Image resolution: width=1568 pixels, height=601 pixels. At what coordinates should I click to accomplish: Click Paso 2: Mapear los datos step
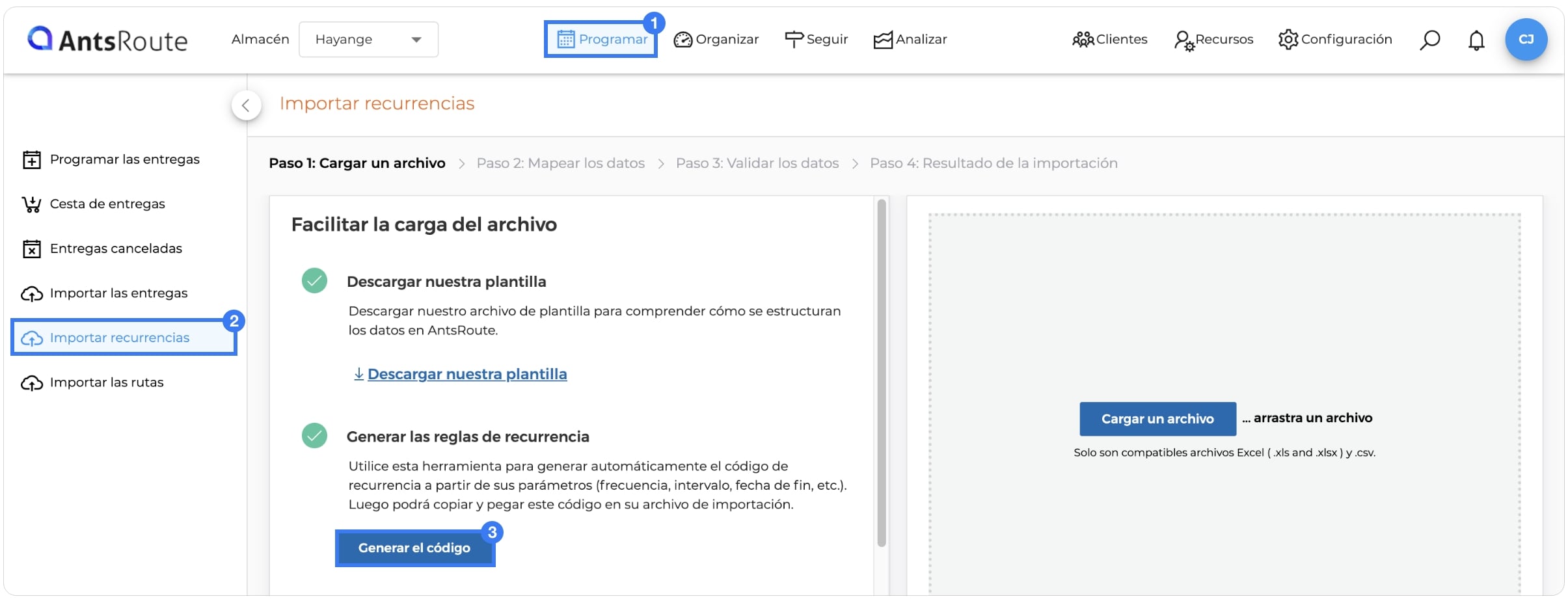click(x=561, y=163)
